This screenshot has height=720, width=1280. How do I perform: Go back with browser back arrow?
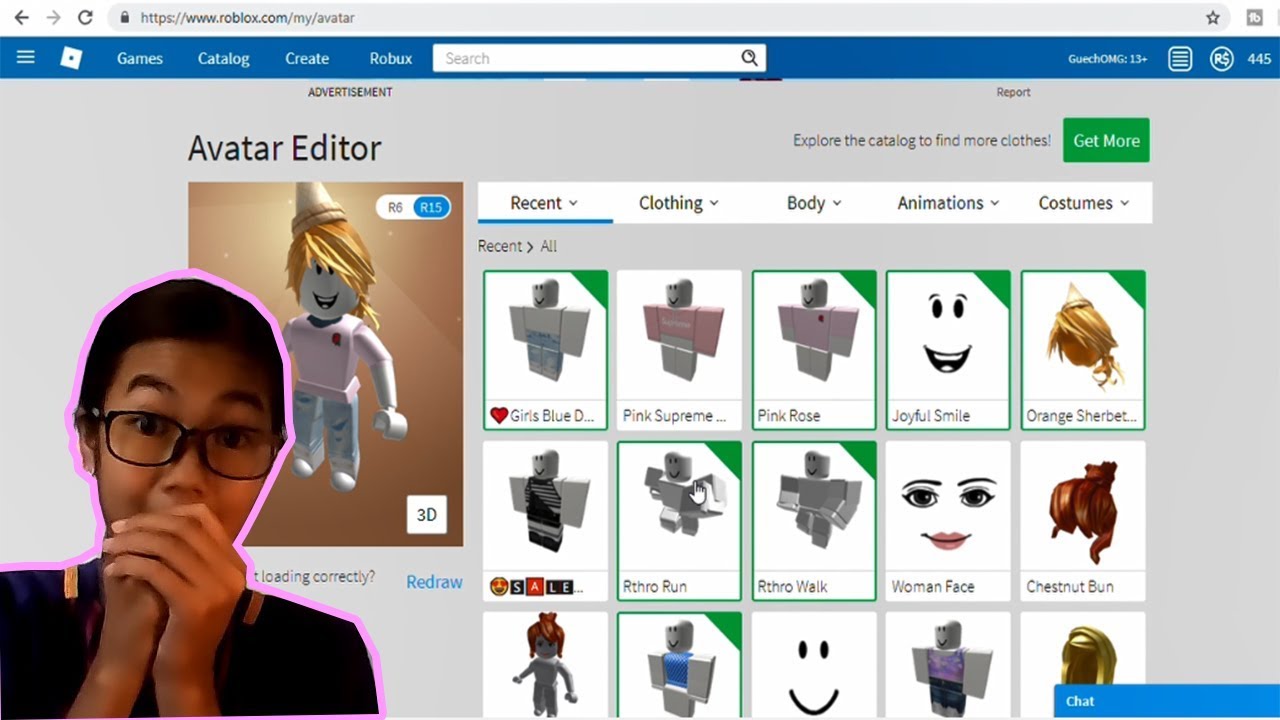pos(21,17)
